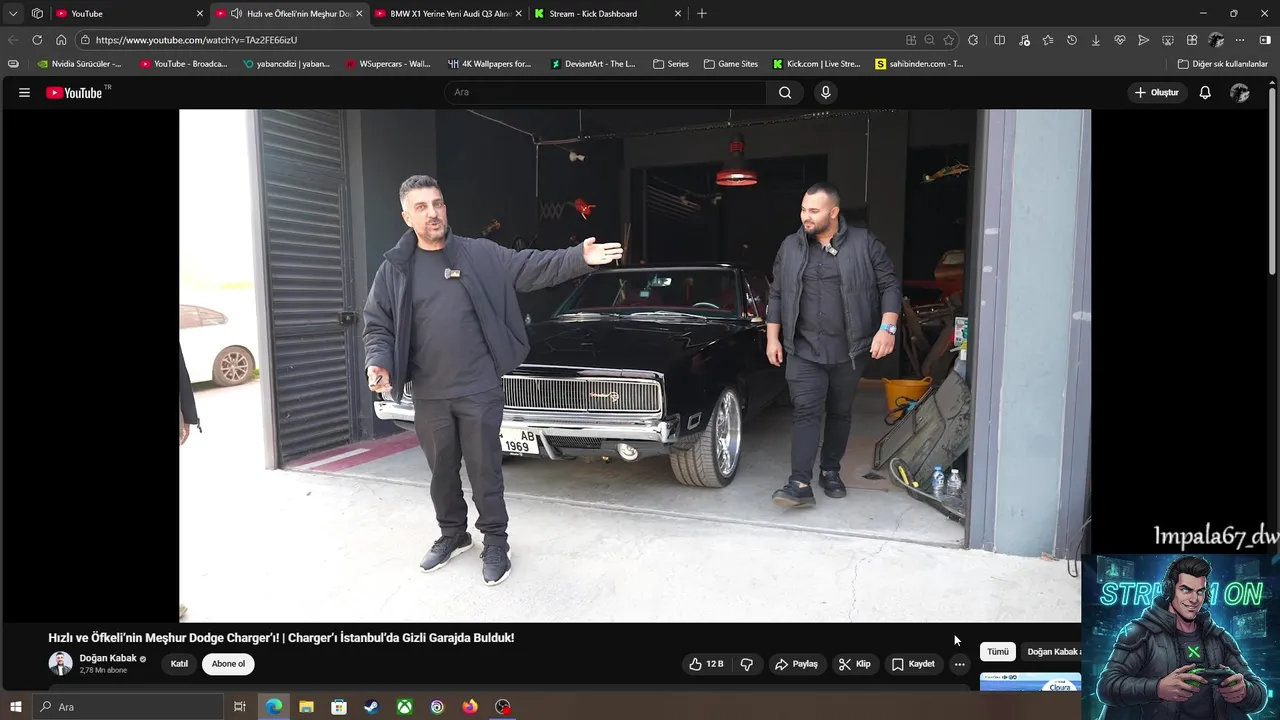The width and height of the screenshot is (1280, 720).
Task: Open the WSupercars - Wall... bookmark
Action: (388, 64)
